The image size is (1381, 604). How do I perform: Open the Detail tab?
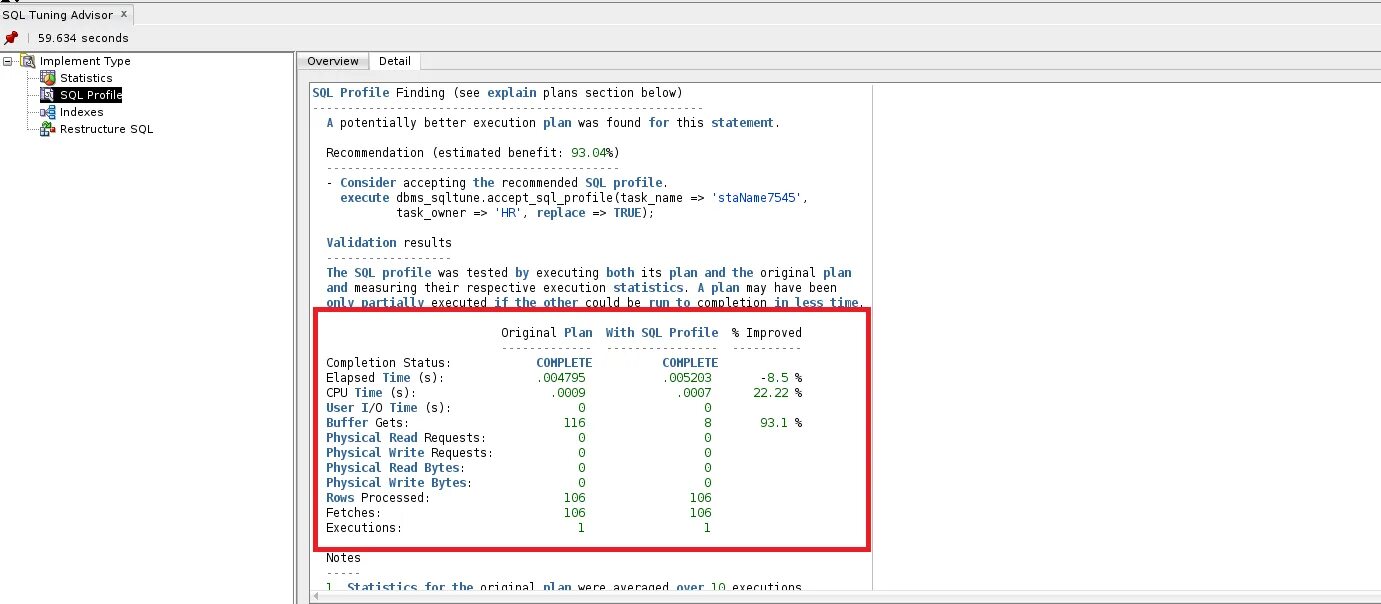[395, 61]
